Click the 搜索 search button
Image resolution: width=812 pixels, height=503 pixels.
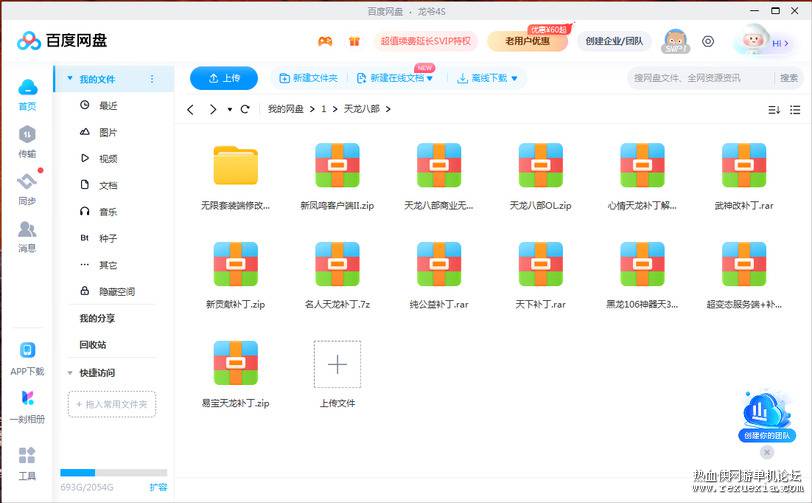789,78
